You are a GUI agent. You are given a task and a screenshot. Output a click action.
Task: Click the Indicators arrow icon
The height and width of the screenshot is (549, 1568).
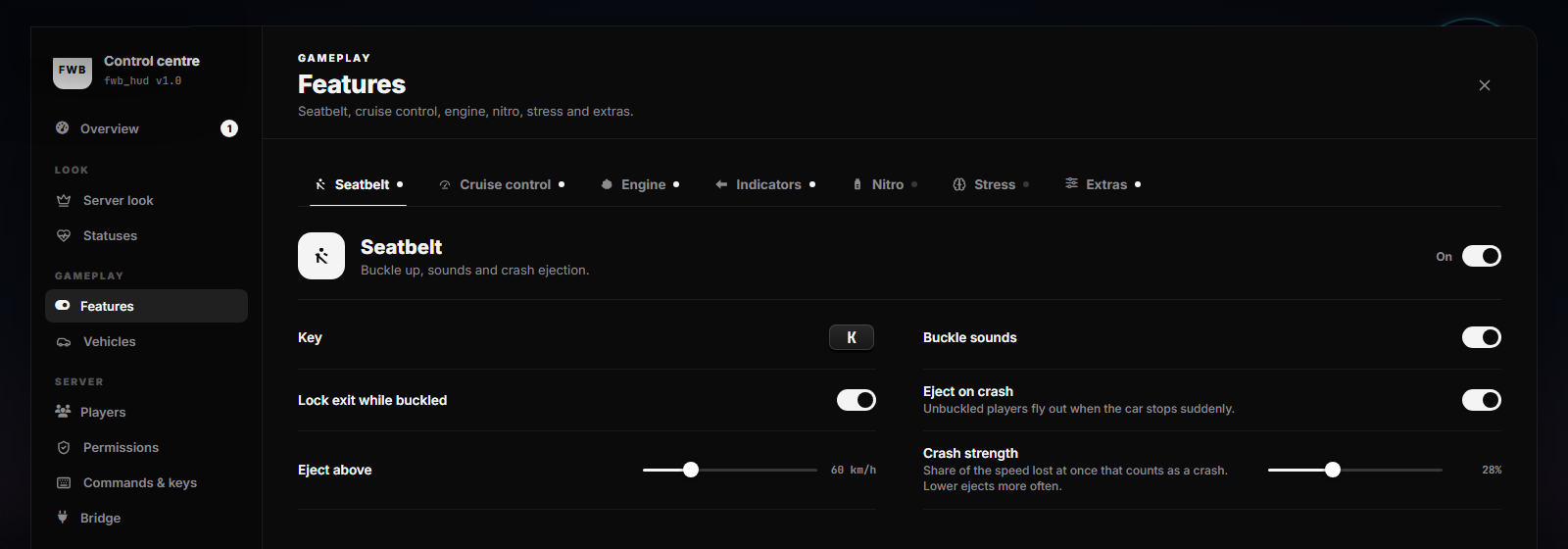pyautogui.click(x=721, y=184)
